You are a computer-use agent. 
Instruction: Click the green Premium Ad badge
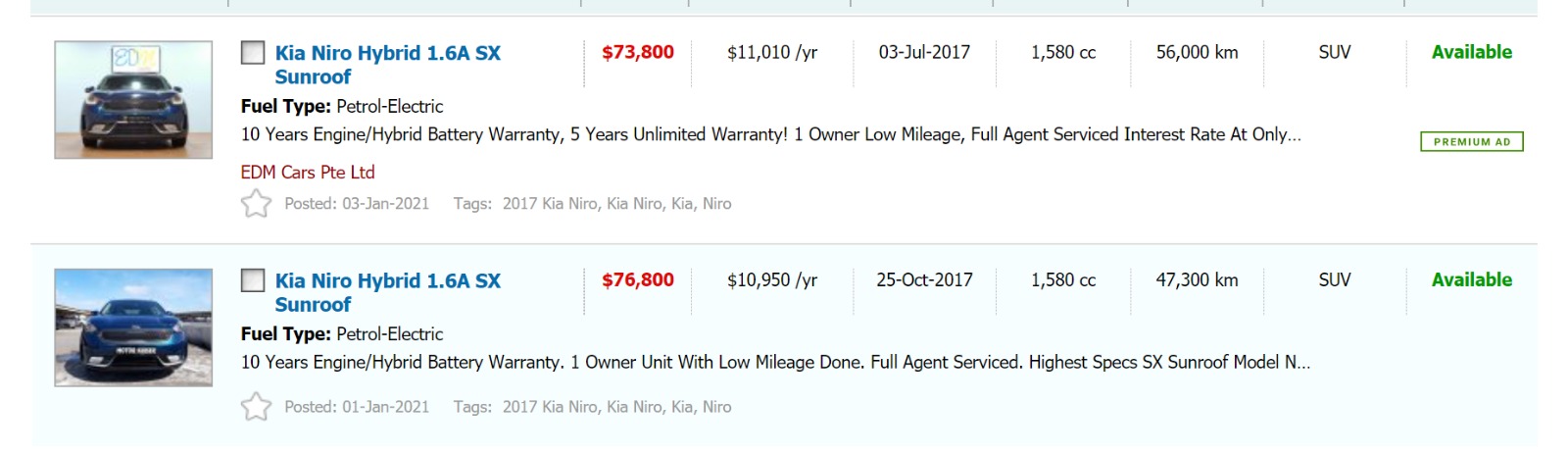tap(1471, 142)
